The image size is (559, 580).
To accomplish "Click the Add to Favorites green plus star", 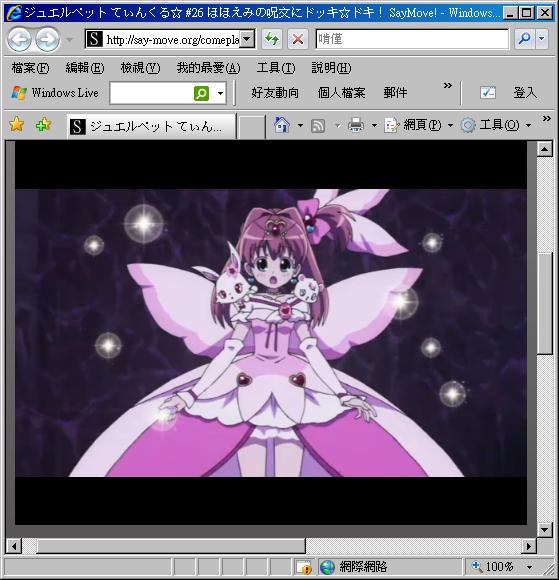I will pos(43,124).
